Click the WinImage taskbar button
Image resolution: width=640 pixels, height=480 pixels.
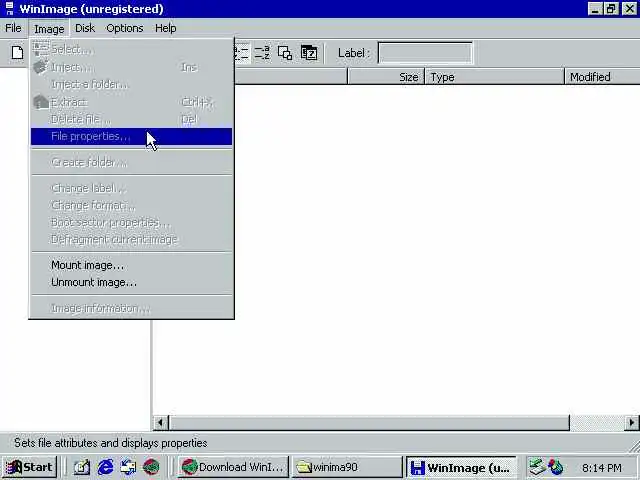pyautogui.click(x=461, y=467)
